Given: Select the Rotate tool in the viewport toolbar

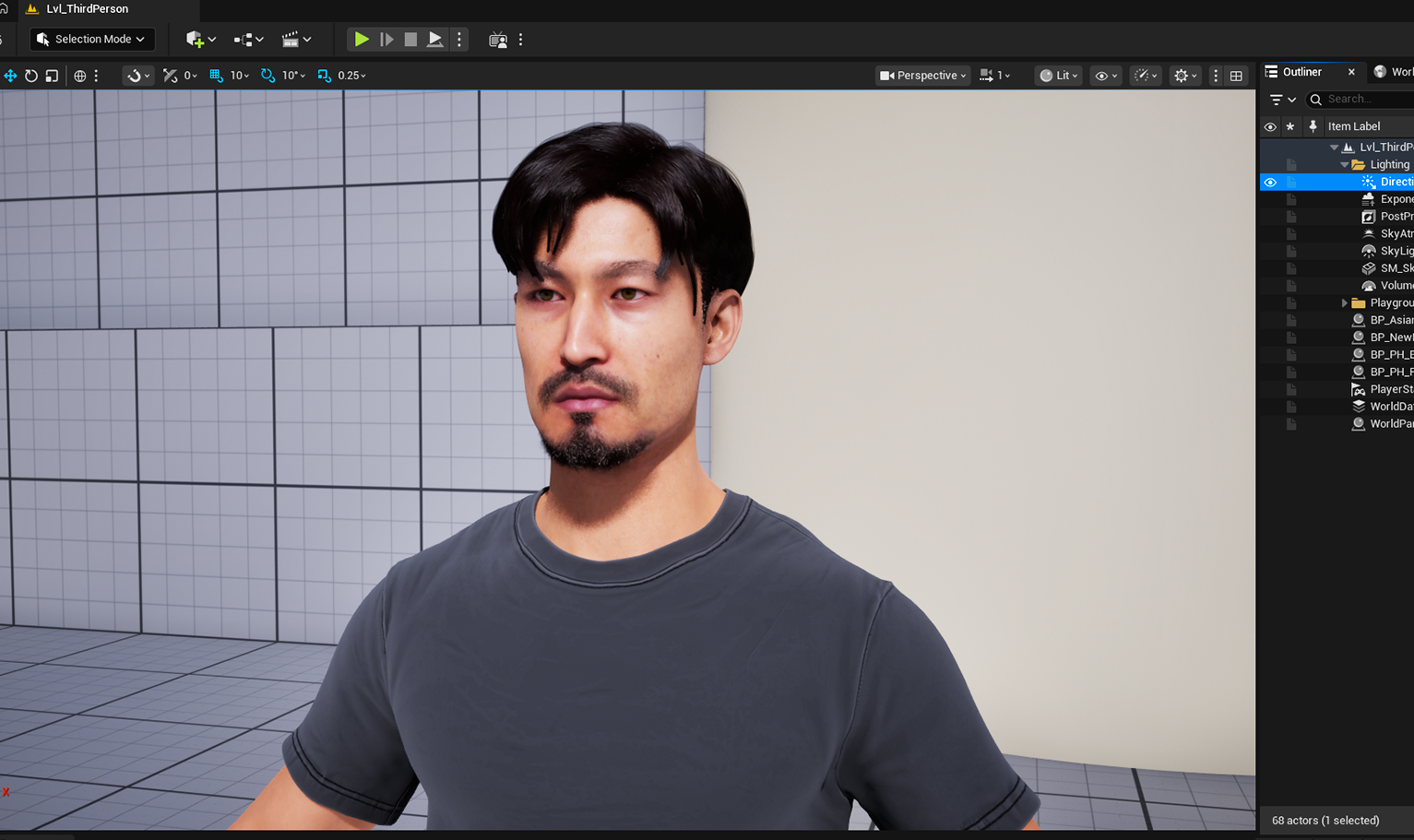Looking at the screenshot, I should (30, 76).
